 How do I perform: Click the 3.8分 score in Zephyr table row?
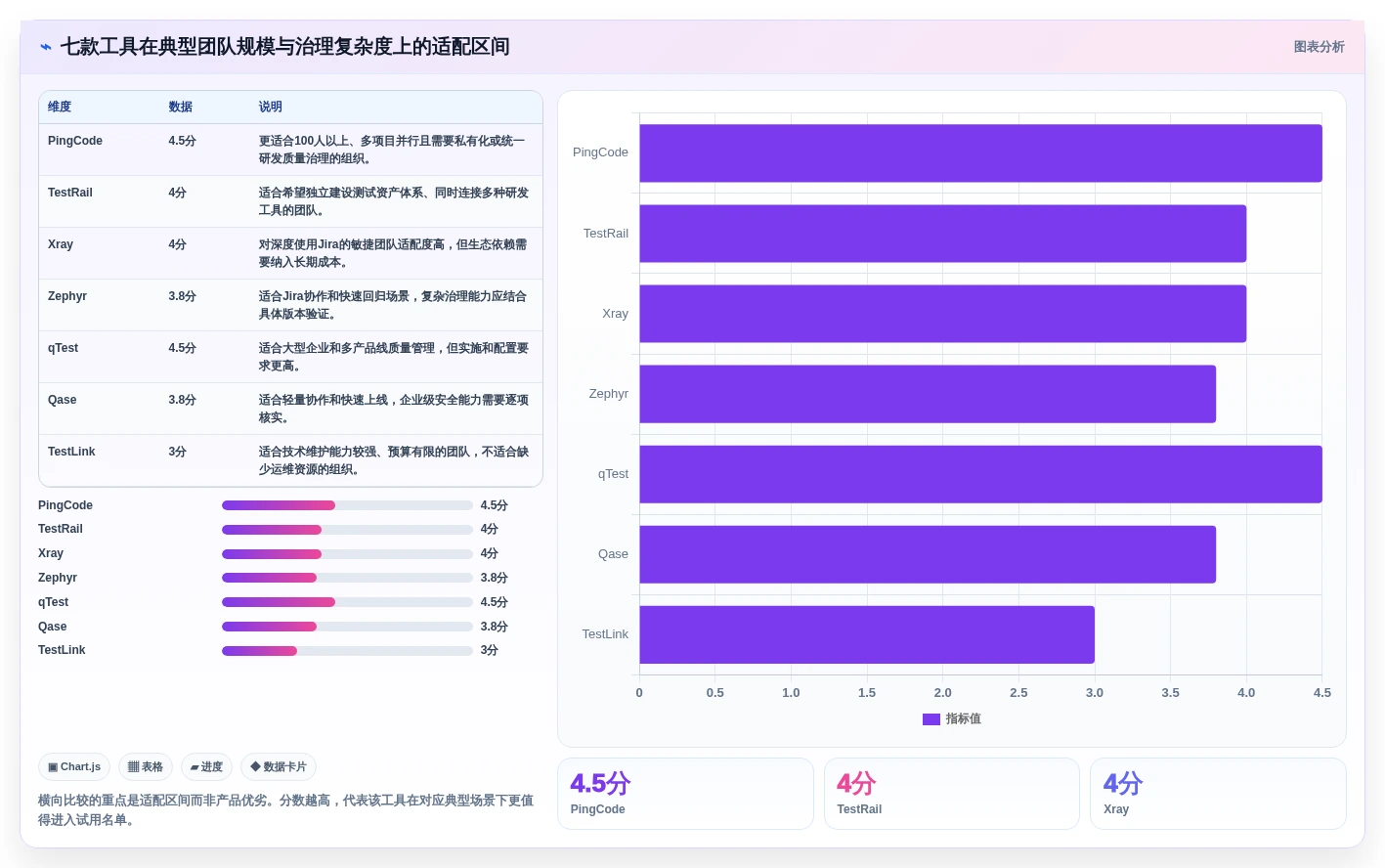[x=182, y=296]
